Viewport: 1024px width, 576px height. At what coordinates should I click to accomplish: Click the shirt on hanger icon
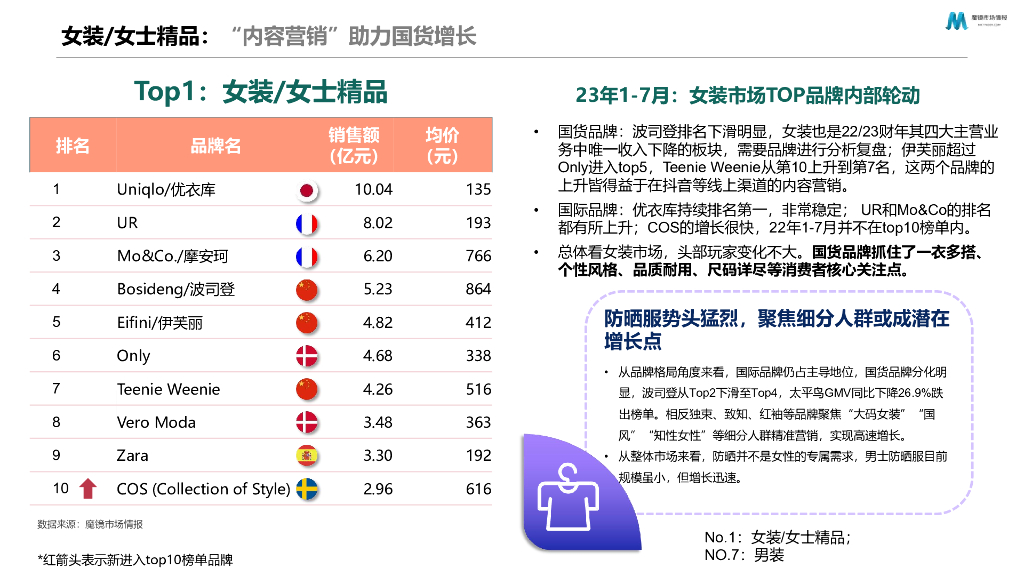click(568, 498)
